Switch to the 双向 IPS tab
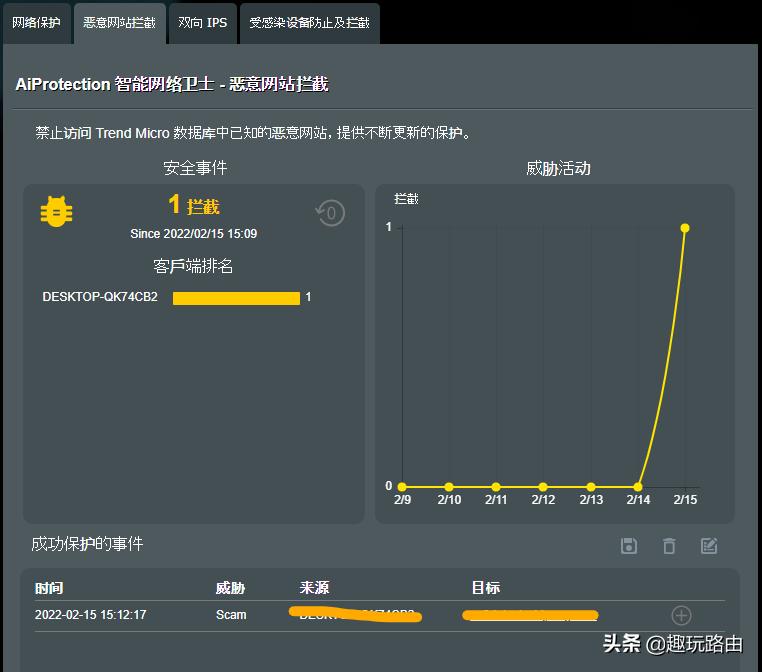The width and height of the screenshot is (762, 672). tap(203, 23)
